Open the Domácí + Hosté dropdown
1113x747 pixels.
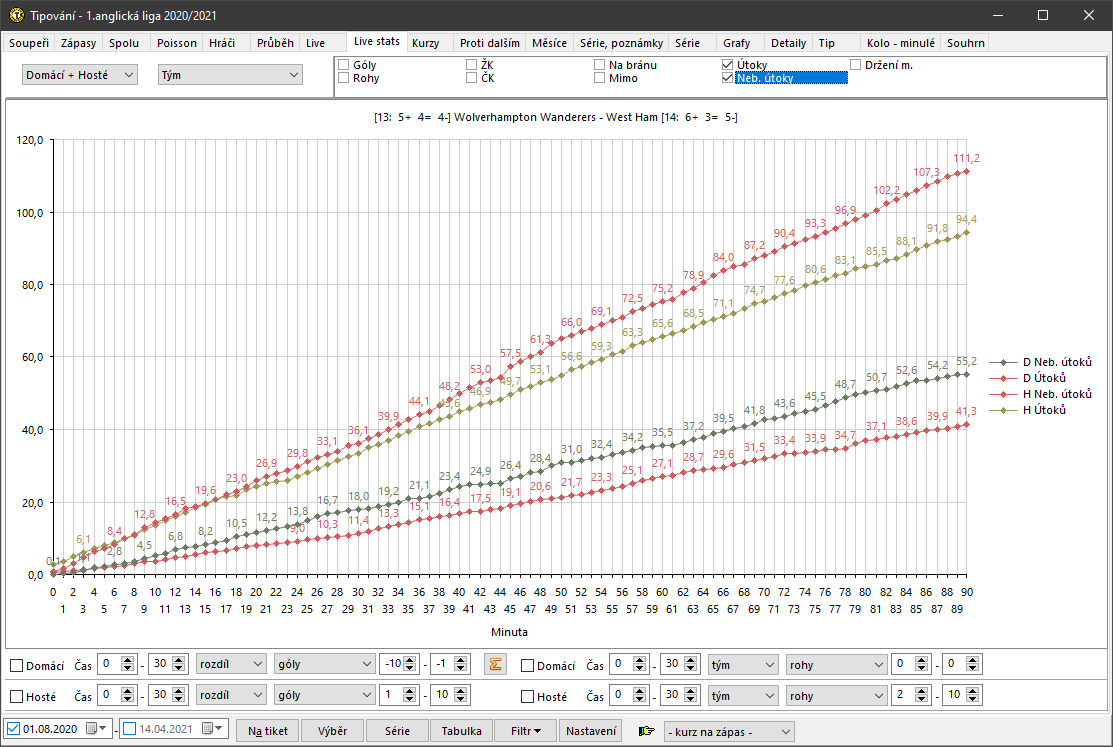click(x=80, y=75)
